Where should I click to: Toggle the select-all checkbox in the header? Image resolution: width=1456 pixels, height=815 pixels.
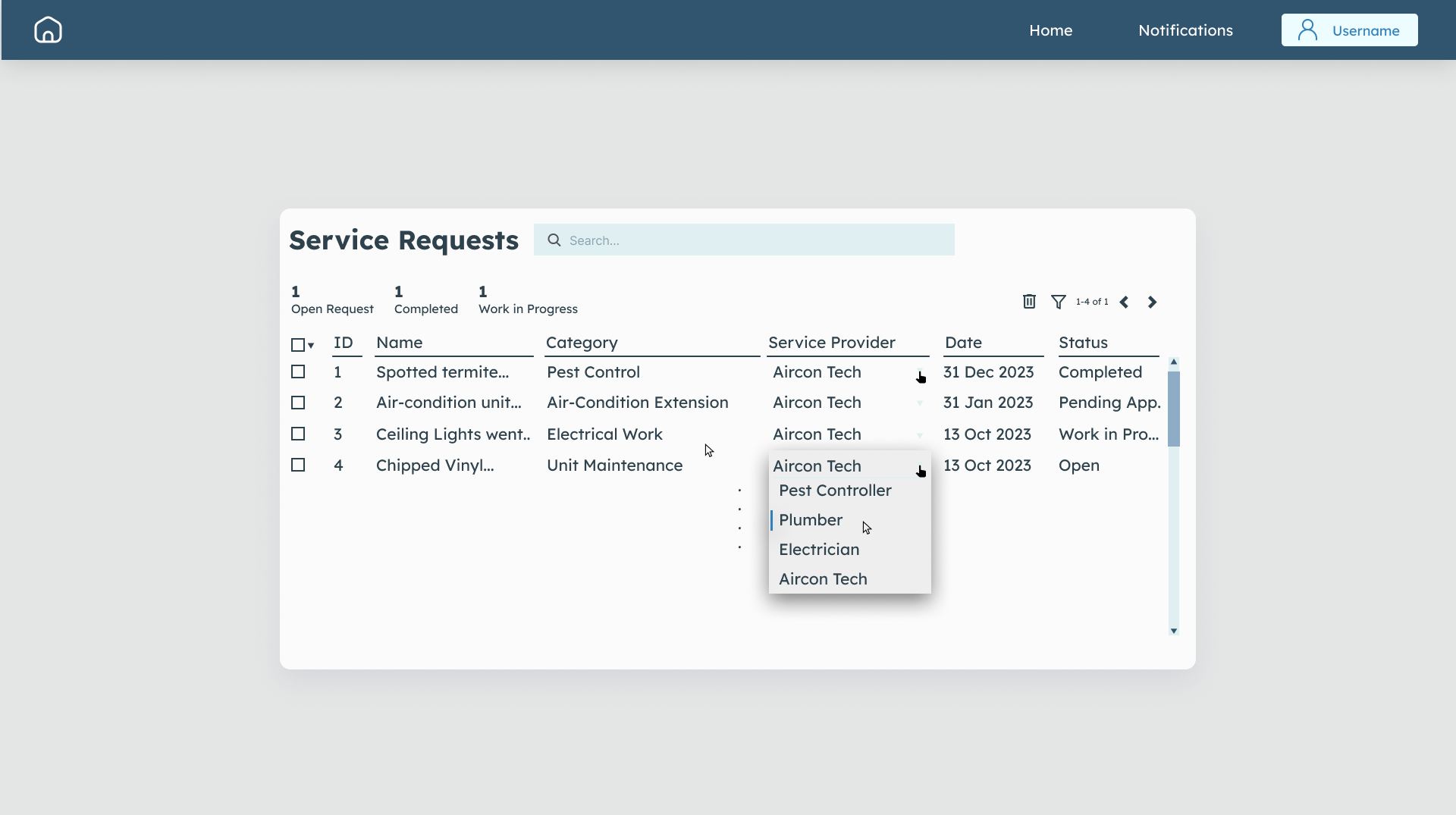point(297,344)
